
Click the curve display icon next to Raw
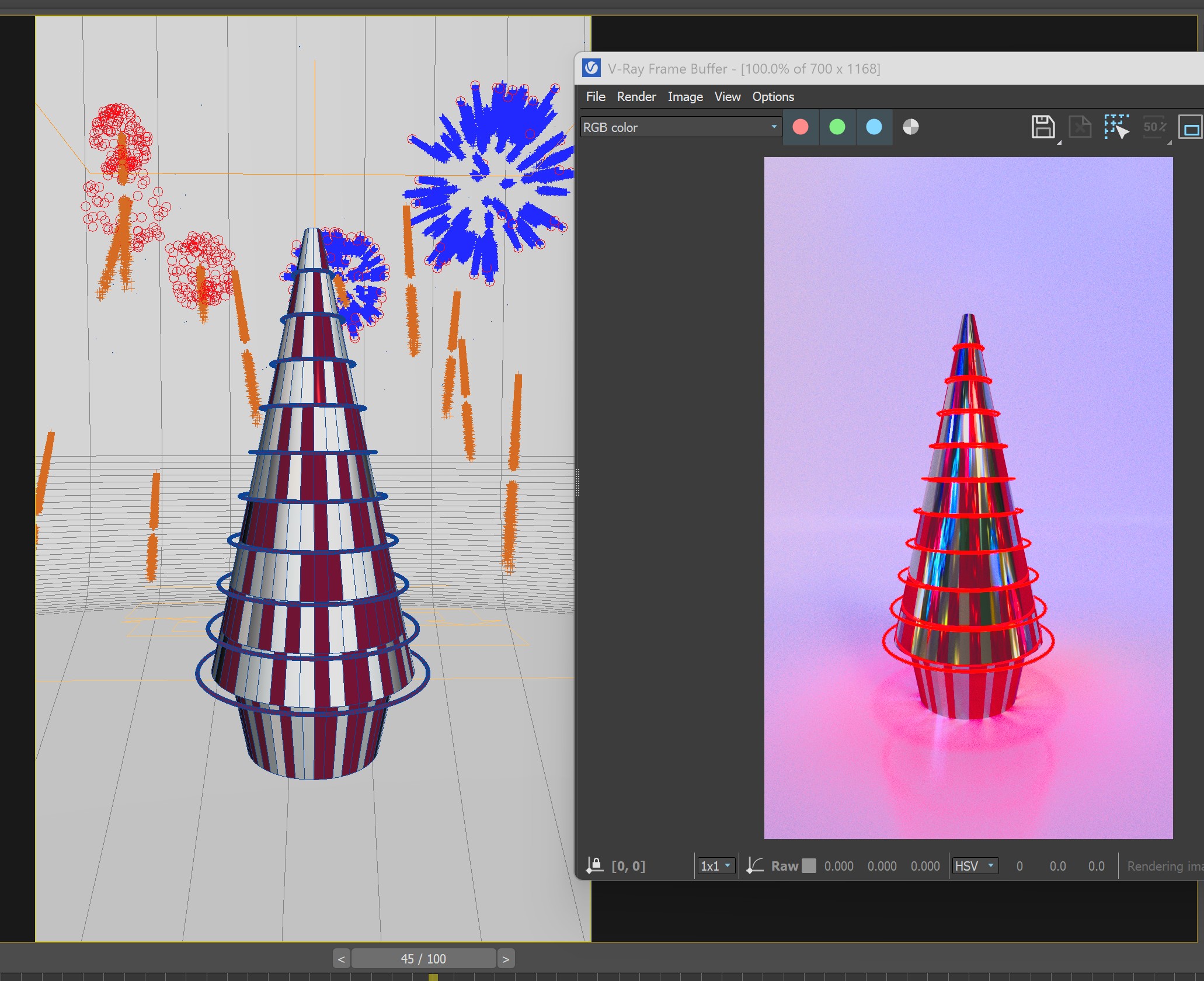pos(755,865)
